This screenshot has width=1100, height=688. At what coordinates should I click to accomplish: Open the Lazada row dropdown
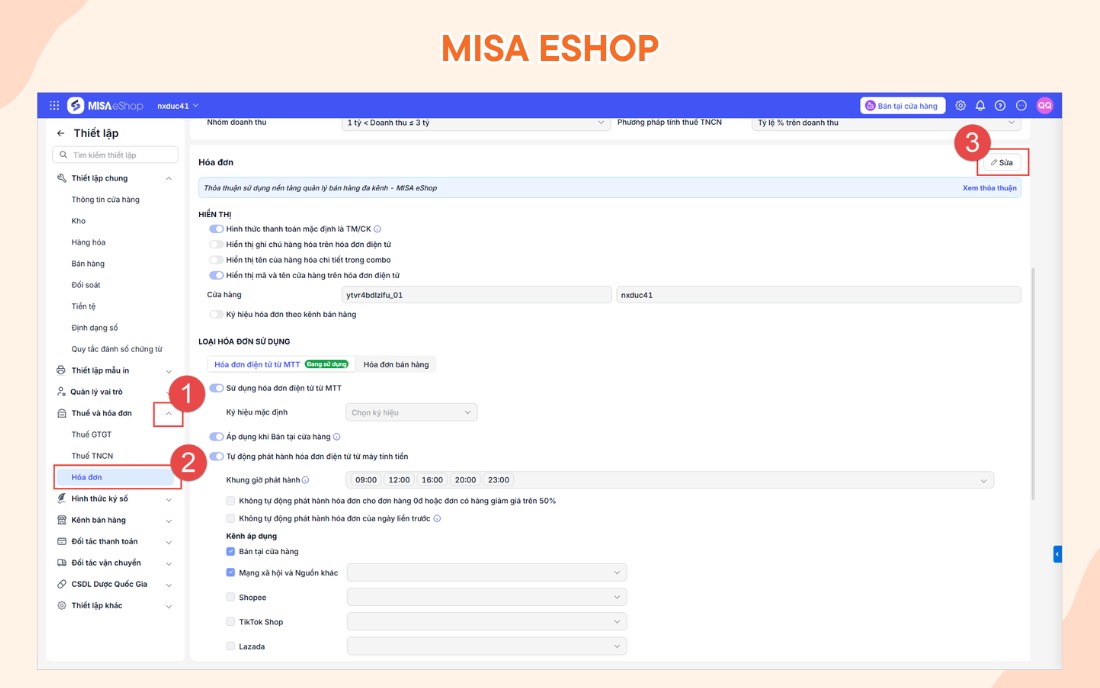tap(487, 646)
